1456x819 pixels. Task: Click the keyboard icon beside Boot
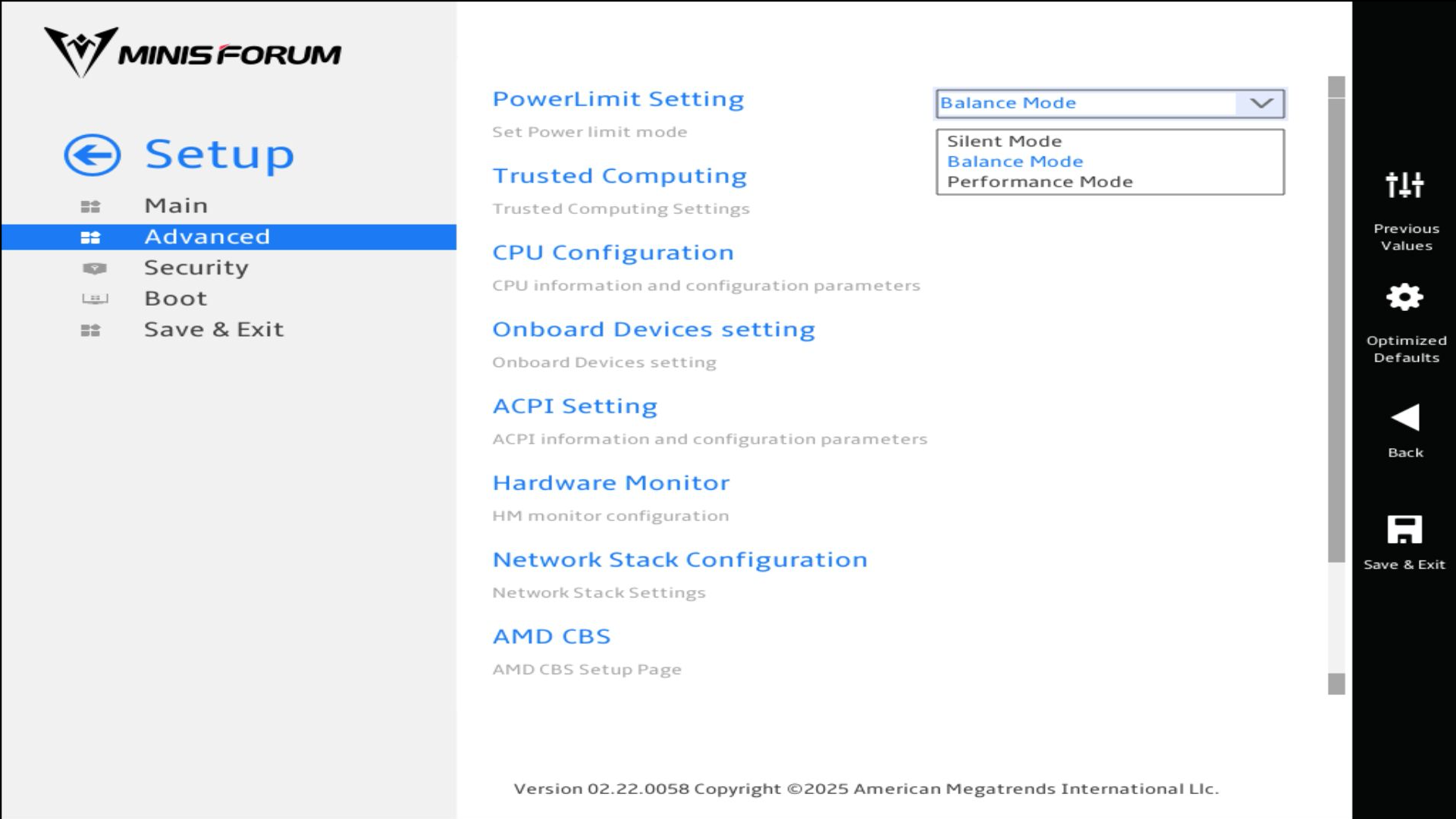(94, 299)
